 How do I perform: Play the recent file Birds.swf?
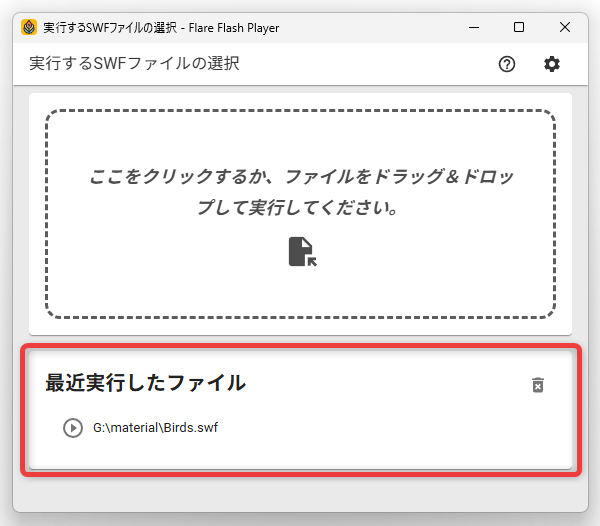[73, 428]
